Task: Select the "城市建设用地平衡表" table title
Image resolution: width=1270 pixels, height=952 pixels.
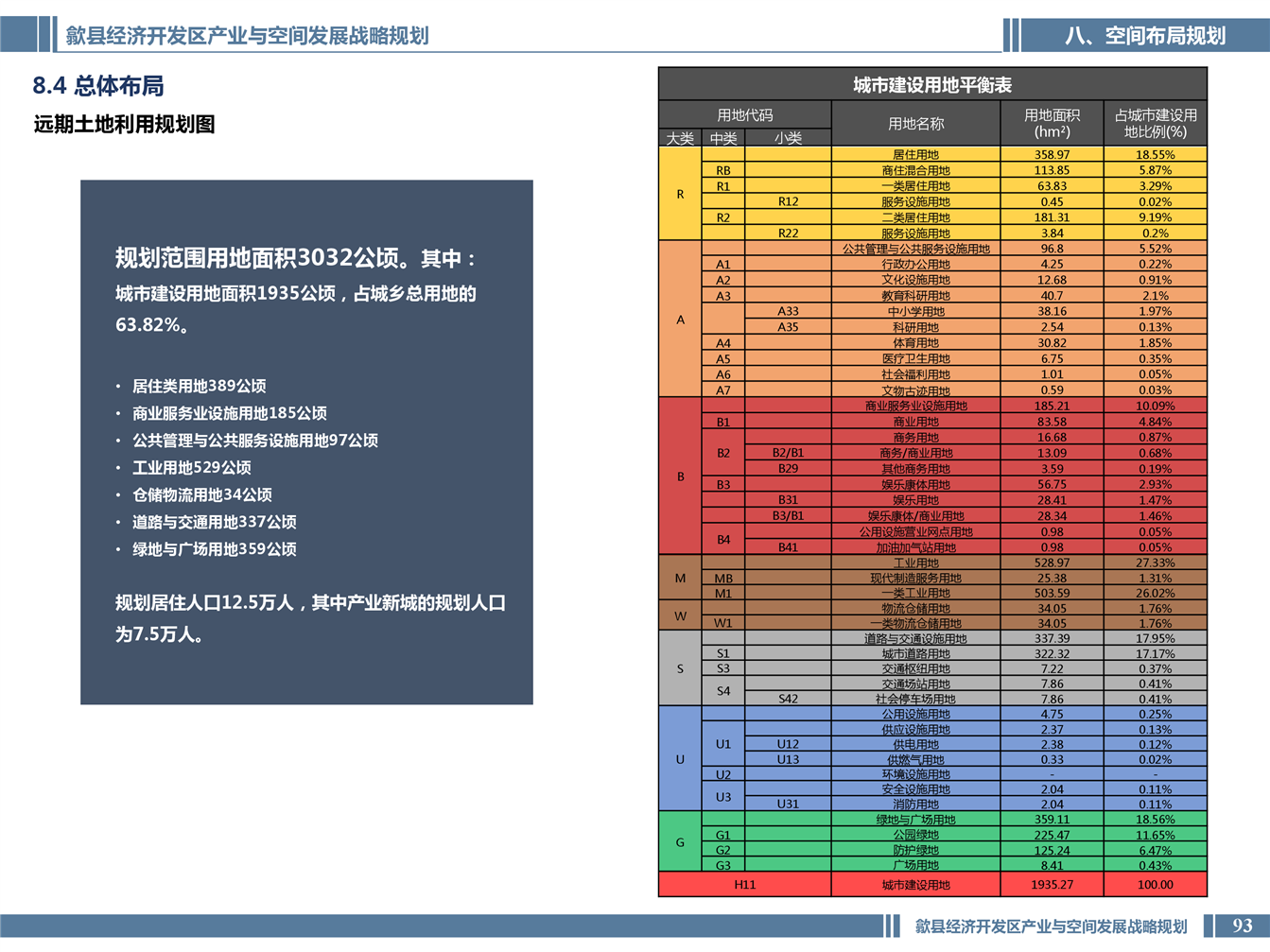Action: pyautogui.click(x=931, y=85)
